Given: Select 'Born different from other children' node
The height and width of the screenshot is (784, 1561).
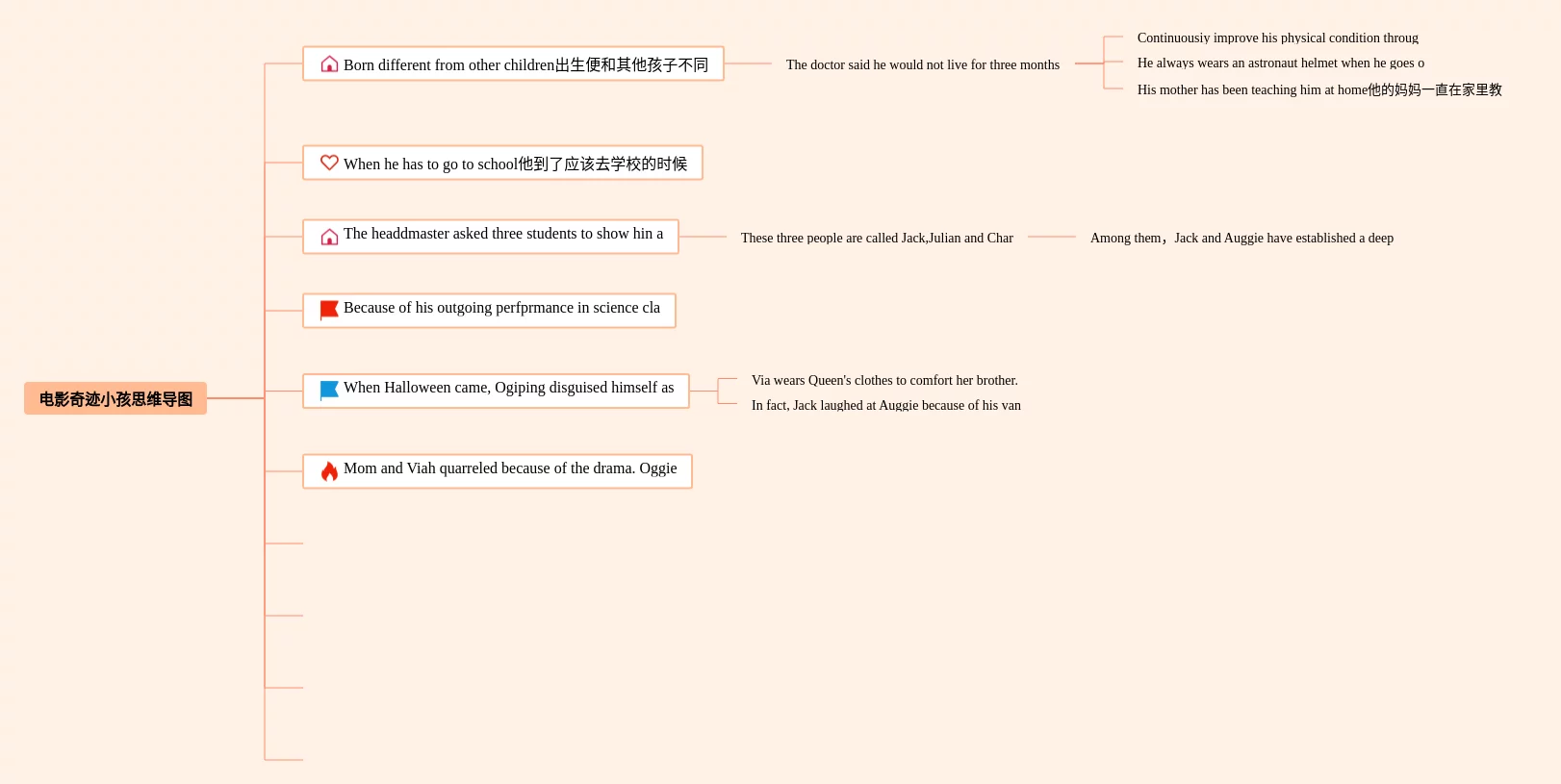Looking at the screenshot, I should click(513, 63).
